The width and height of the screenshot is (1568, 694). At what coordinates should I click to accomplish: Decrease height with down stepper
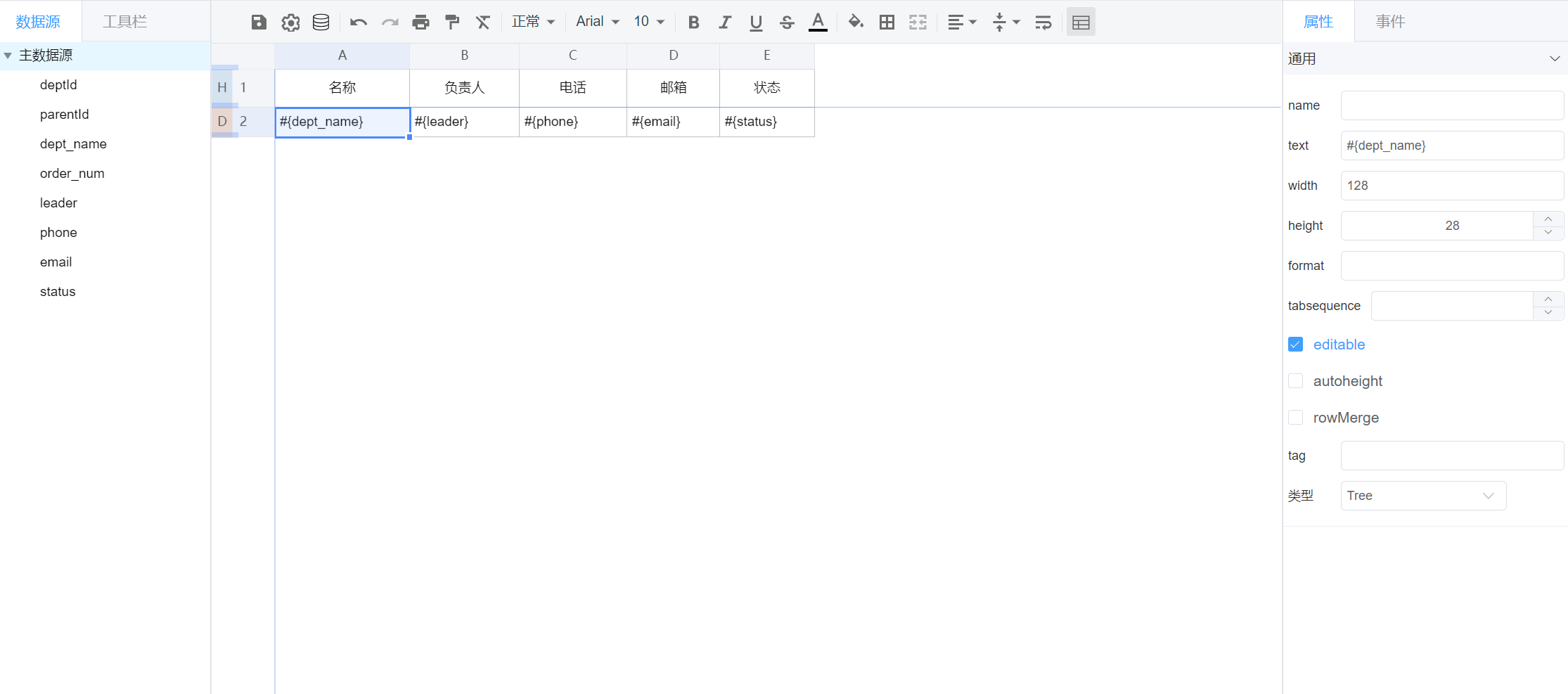pyautogui.click(x=1548, y=233)
